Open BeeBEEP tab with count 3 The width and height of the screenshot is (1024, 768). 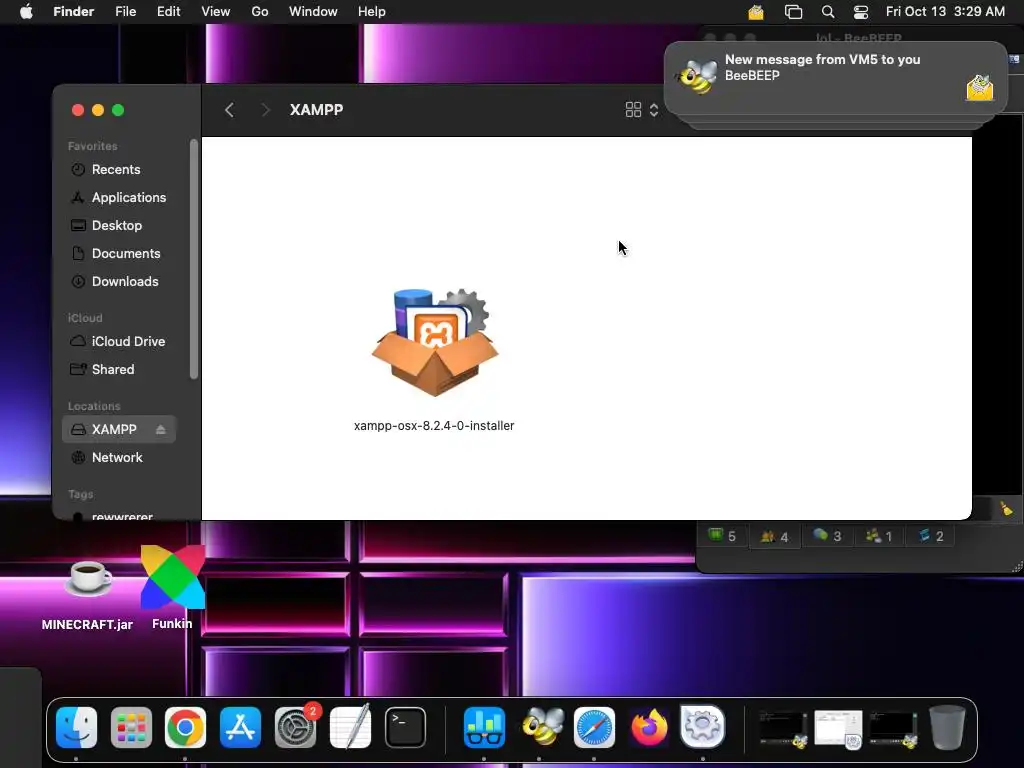[x=827, y=536]
